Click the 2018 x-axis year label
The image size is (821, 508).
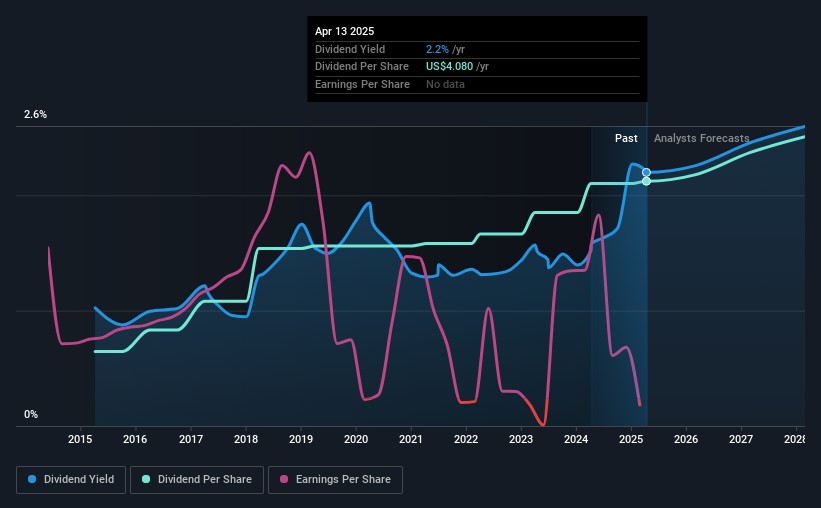point(245,440)
